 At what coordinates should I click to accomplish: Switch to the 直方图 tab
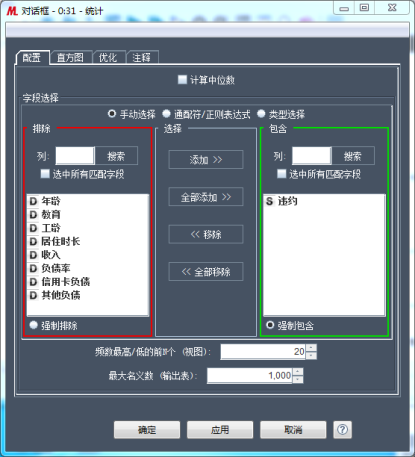coord(70,57)
